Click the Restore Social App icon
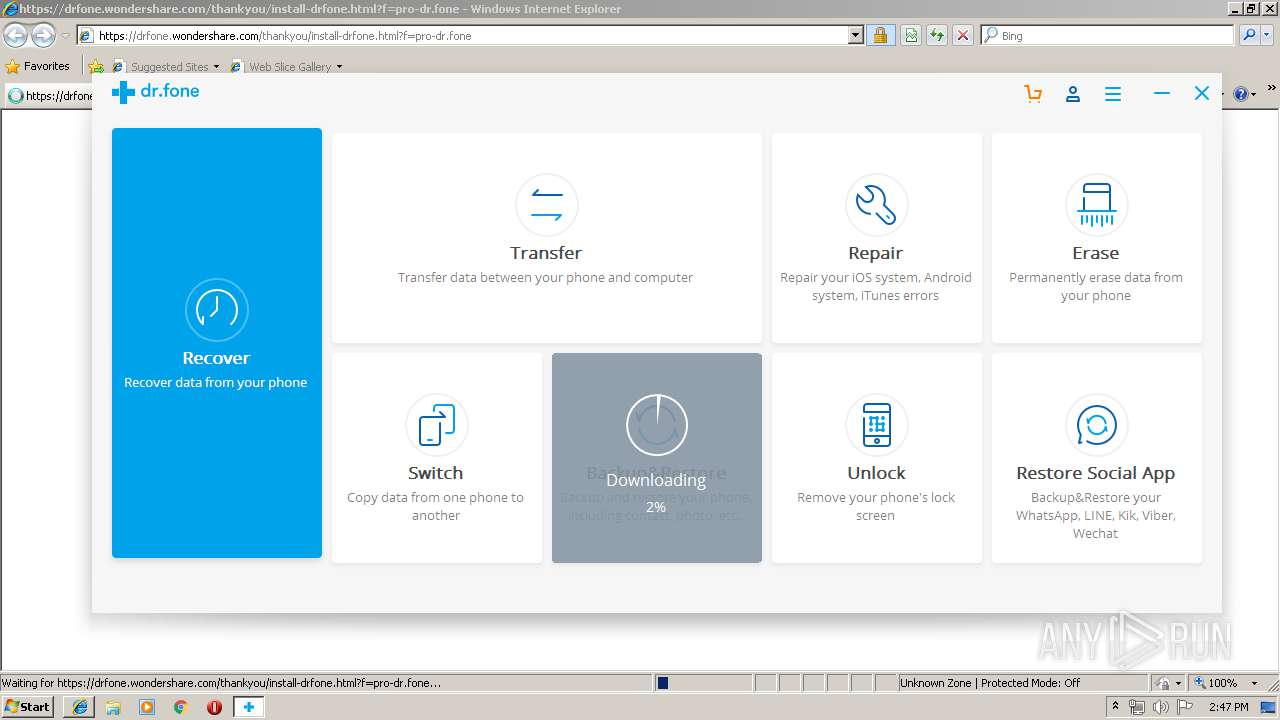This screenshot has height=720, width=1280. point(1096,425)
